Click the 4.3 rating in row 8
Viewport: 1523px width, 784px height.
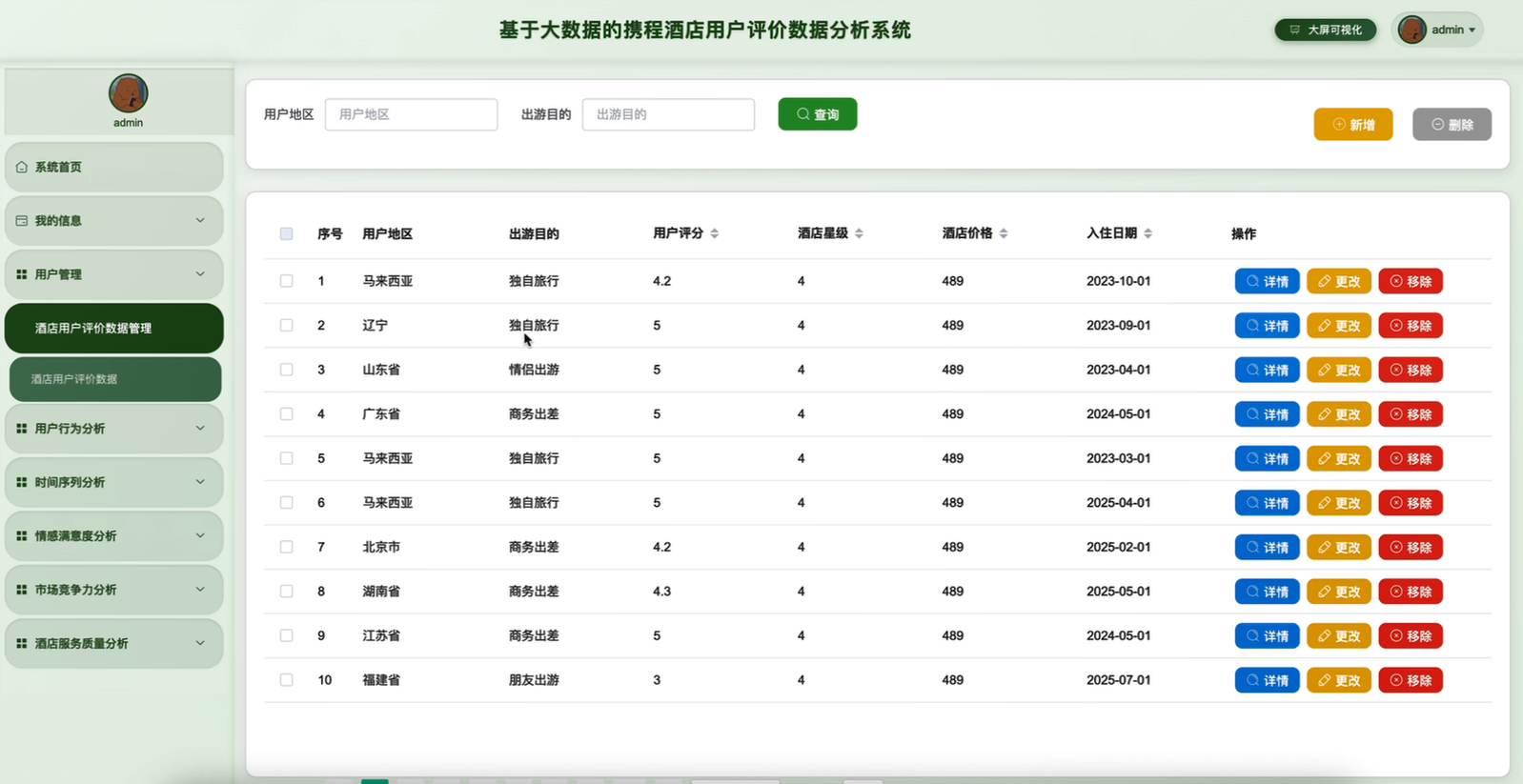pos(662,592)
